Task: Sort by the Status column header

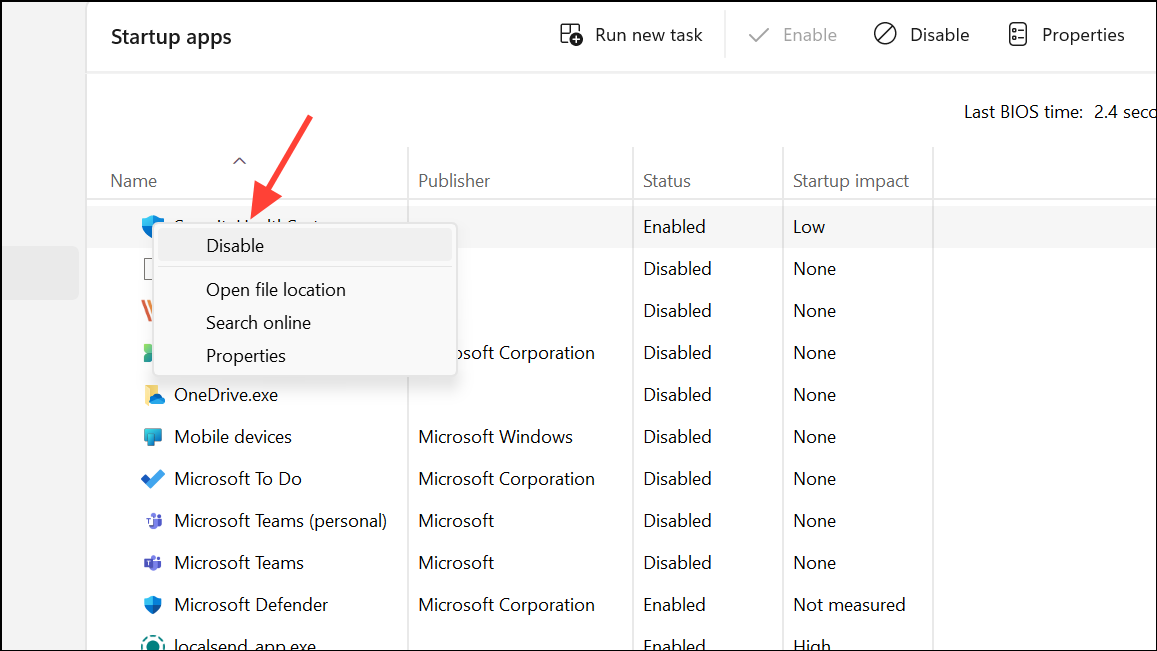Action: [666, 181]
